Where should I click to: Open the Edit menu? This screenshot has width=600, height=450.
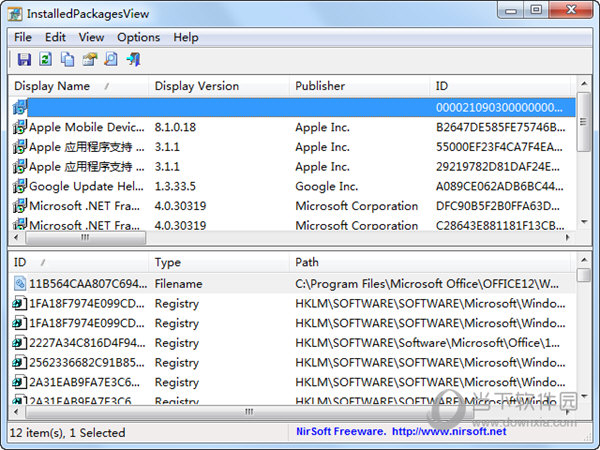pos(55,38)
